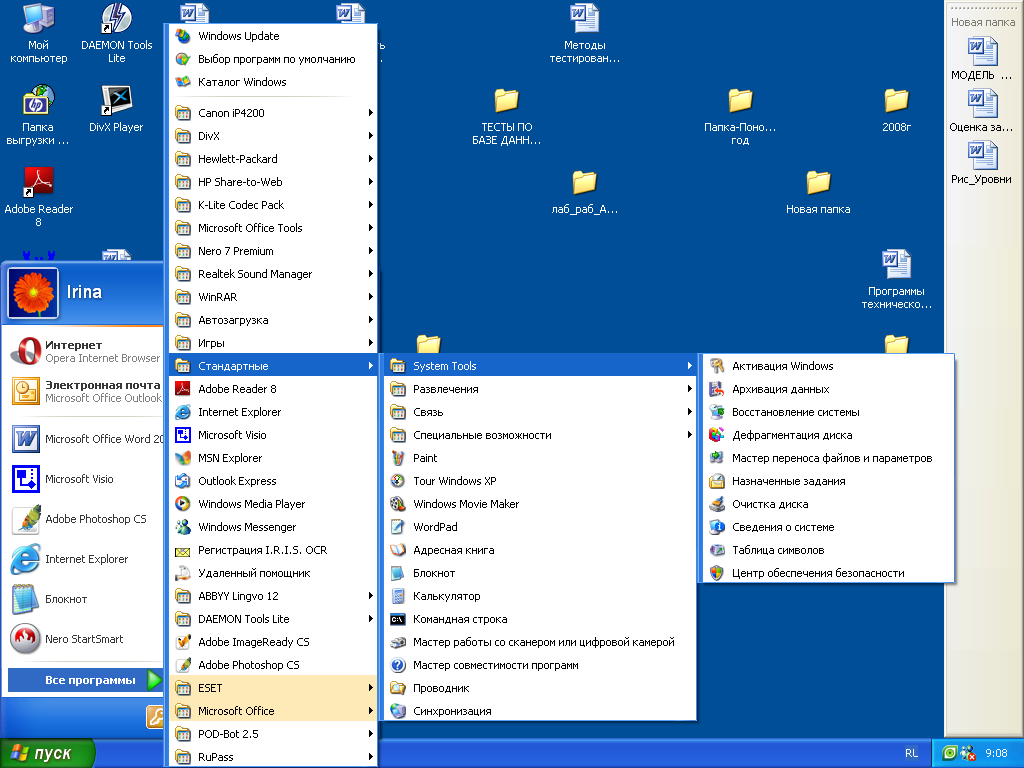Open WordPad icon
Viewport: 1024px width, 768px height.
click(398, 527)
